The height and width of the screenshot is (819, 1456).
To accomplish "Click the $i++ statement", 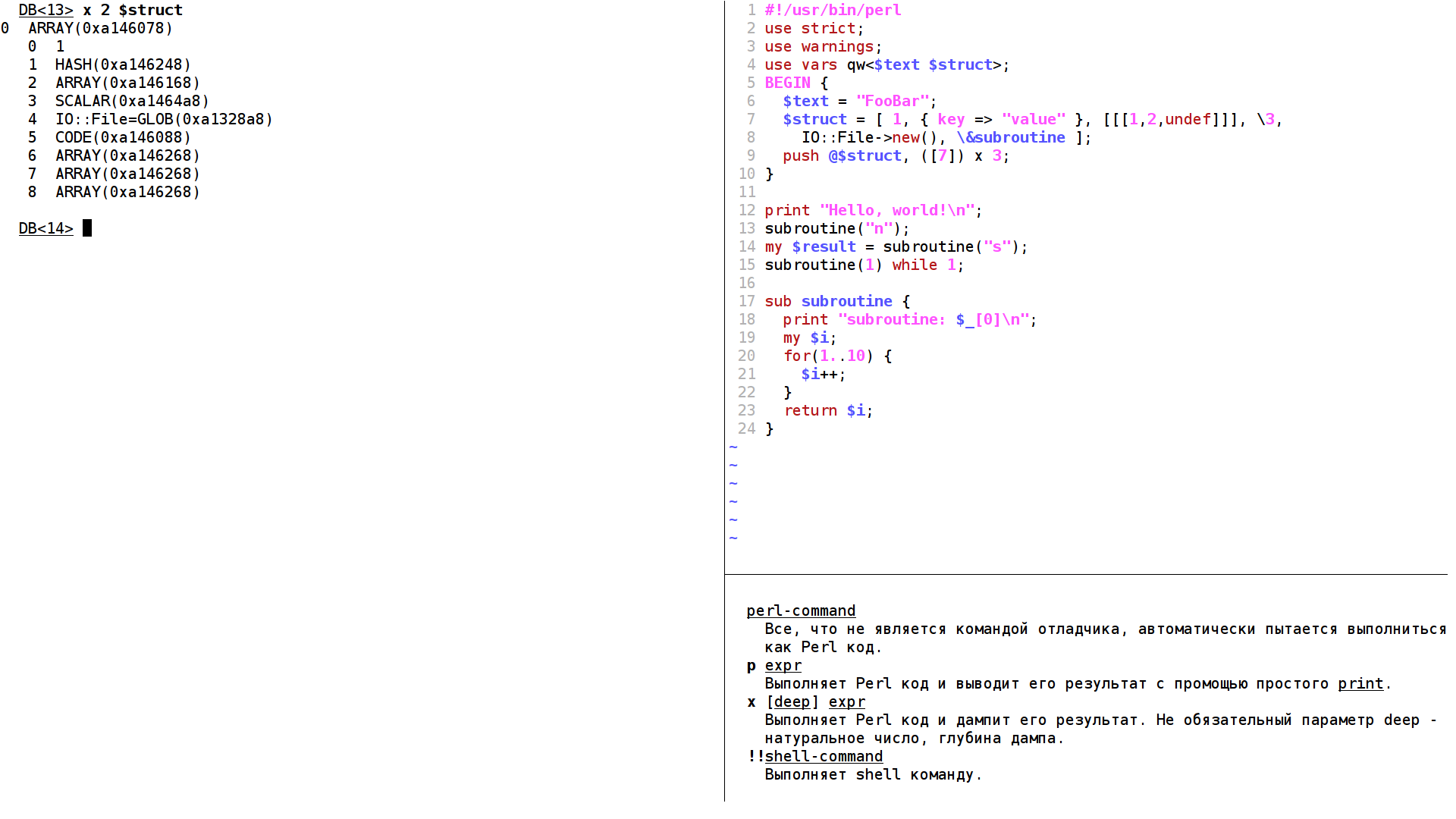I will pos(824,374).
